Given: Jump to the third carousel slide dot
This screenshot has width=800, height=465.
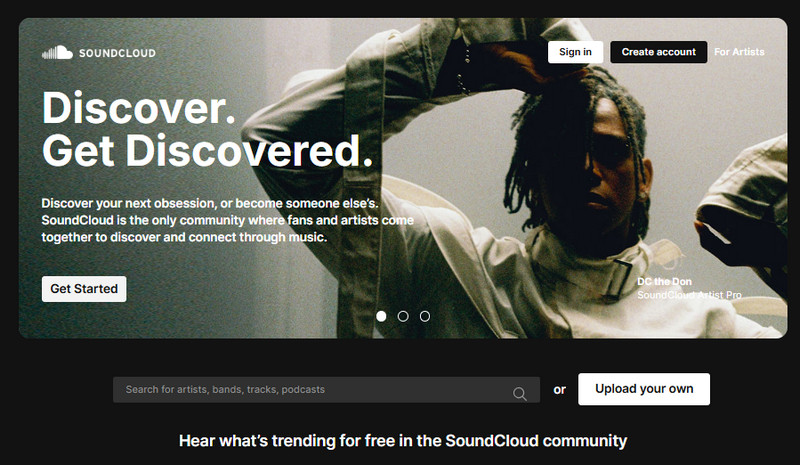Looking at the screenshot, I should 425,316.
